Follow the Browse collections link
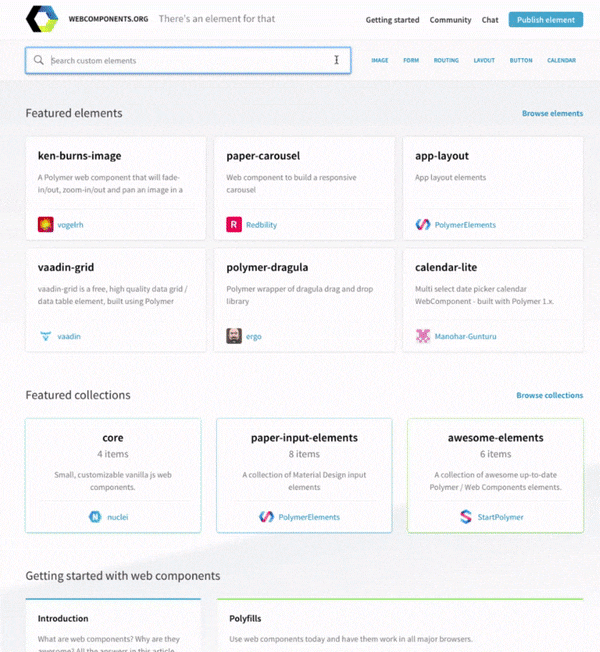 (x=549, y=396)
